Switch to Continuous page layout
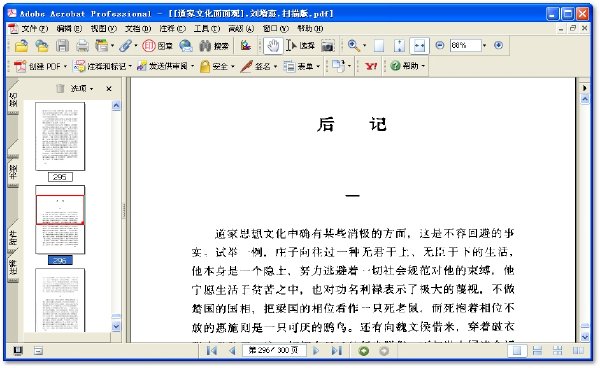This screenshot has height=368, width=600. [537, 350]
